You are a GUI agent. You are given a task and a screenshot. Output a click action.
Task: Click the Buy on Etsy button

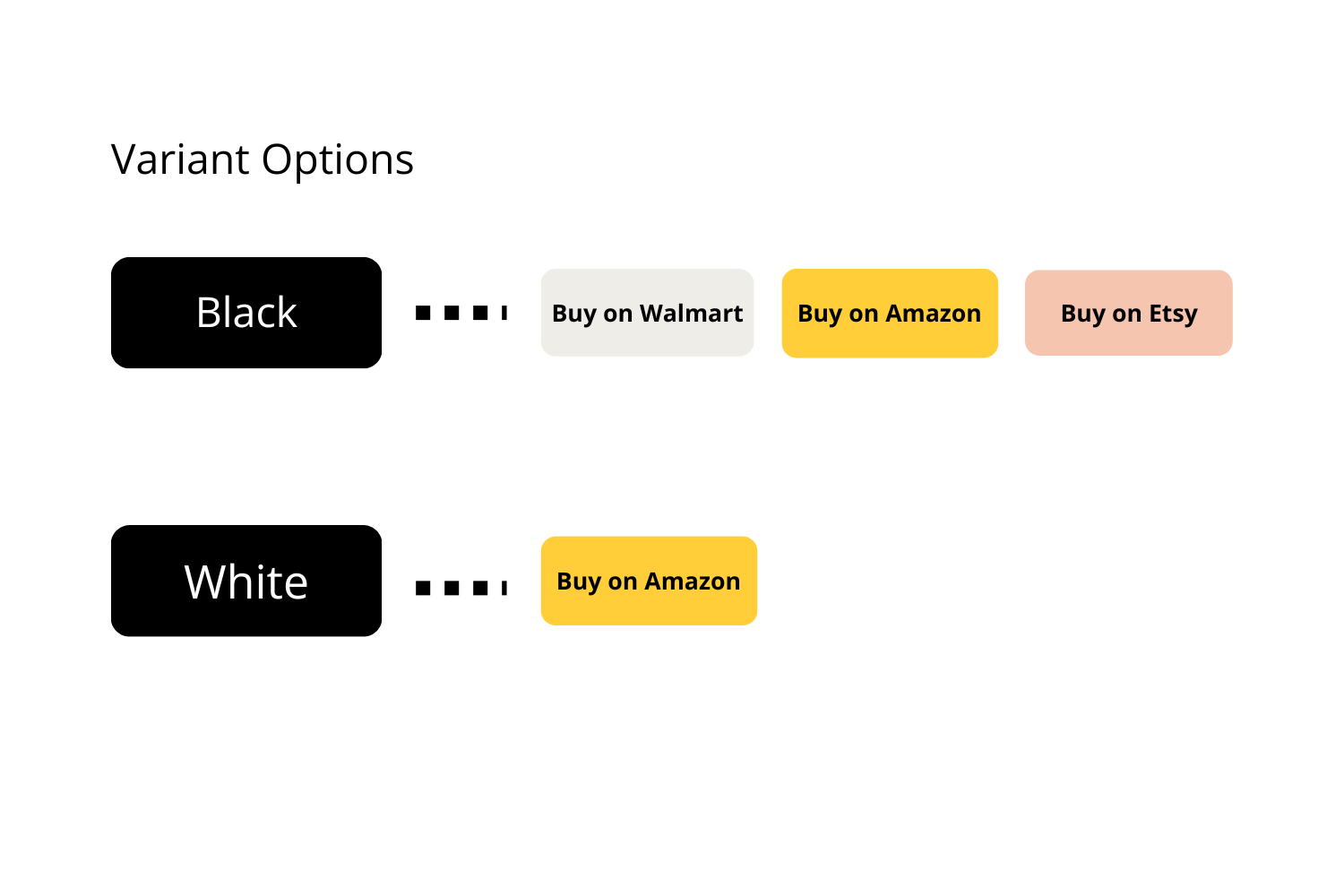point(1128,313)
